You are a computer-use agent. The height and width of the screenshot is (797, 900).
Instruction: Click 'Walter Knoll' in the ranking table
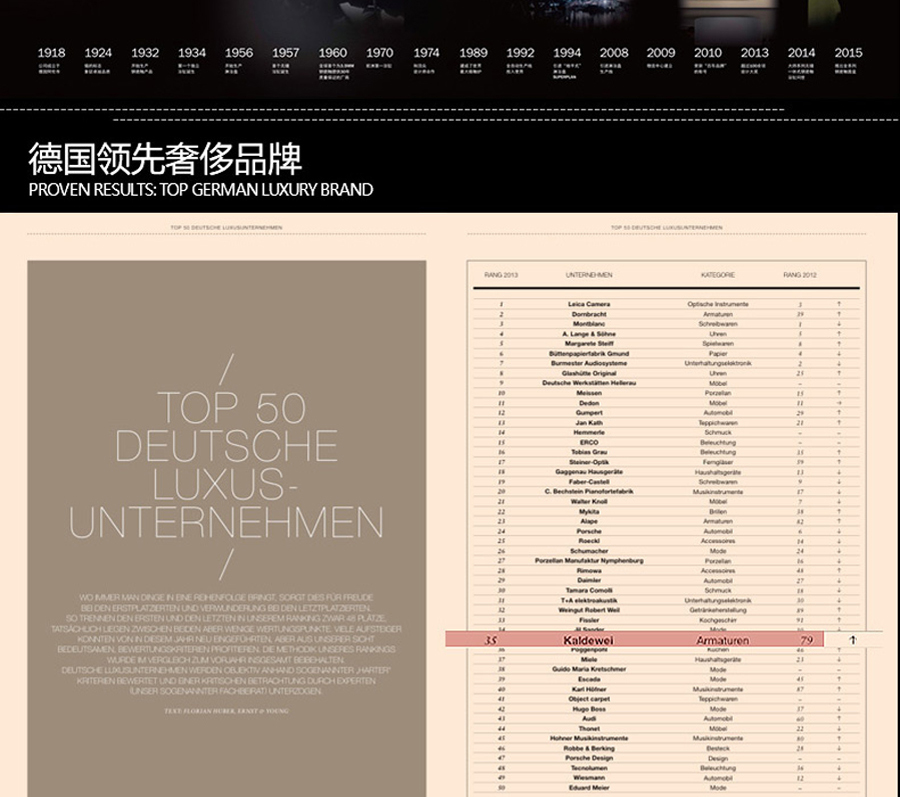pyautogui.click(x=589, y=501)
